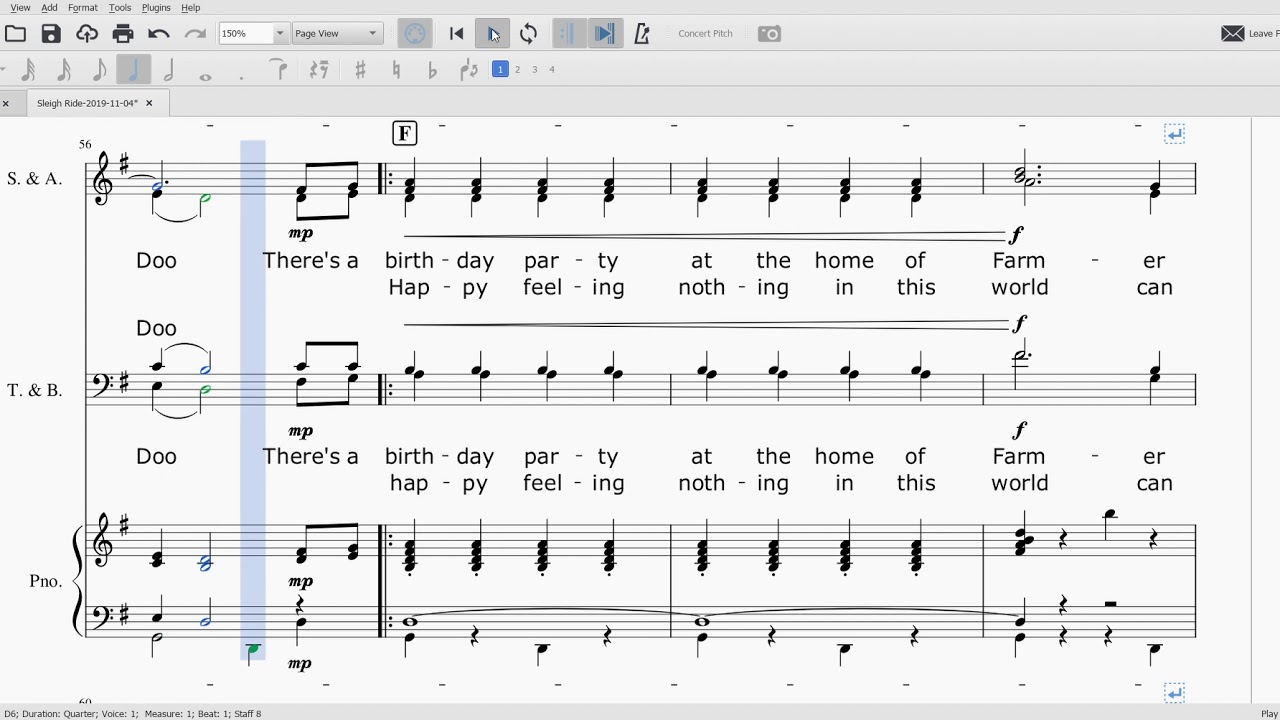Upload score to the cloud
Image resolution: width=1280 pixels, height=720 pixels.
87,34
